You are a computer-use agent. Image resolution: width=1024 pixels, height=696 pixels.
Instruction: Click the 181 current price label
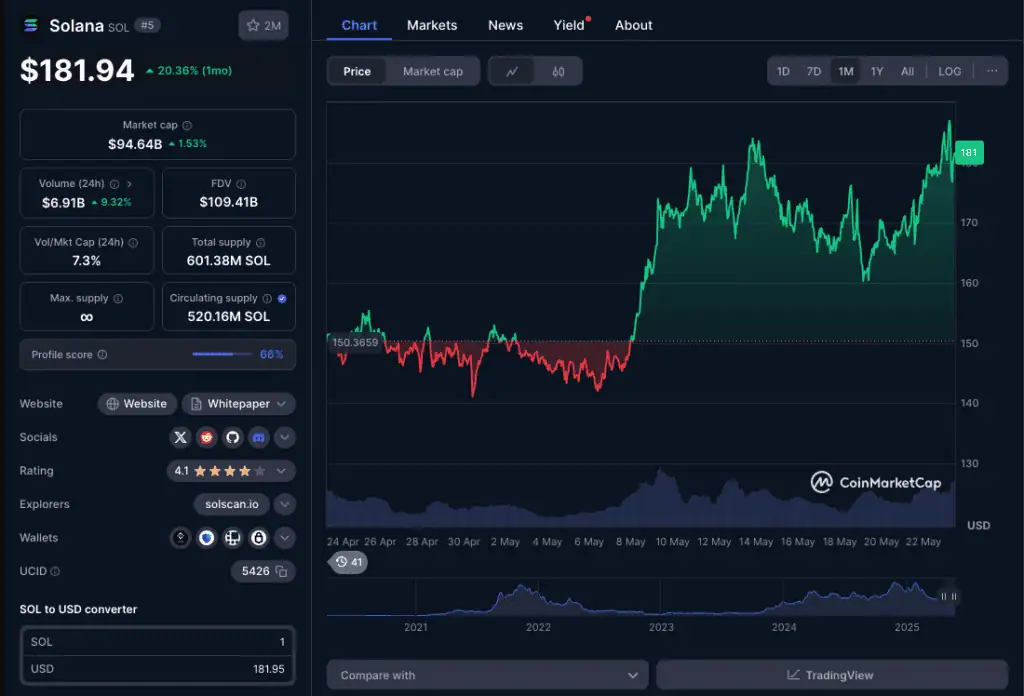tap(969, 153)
